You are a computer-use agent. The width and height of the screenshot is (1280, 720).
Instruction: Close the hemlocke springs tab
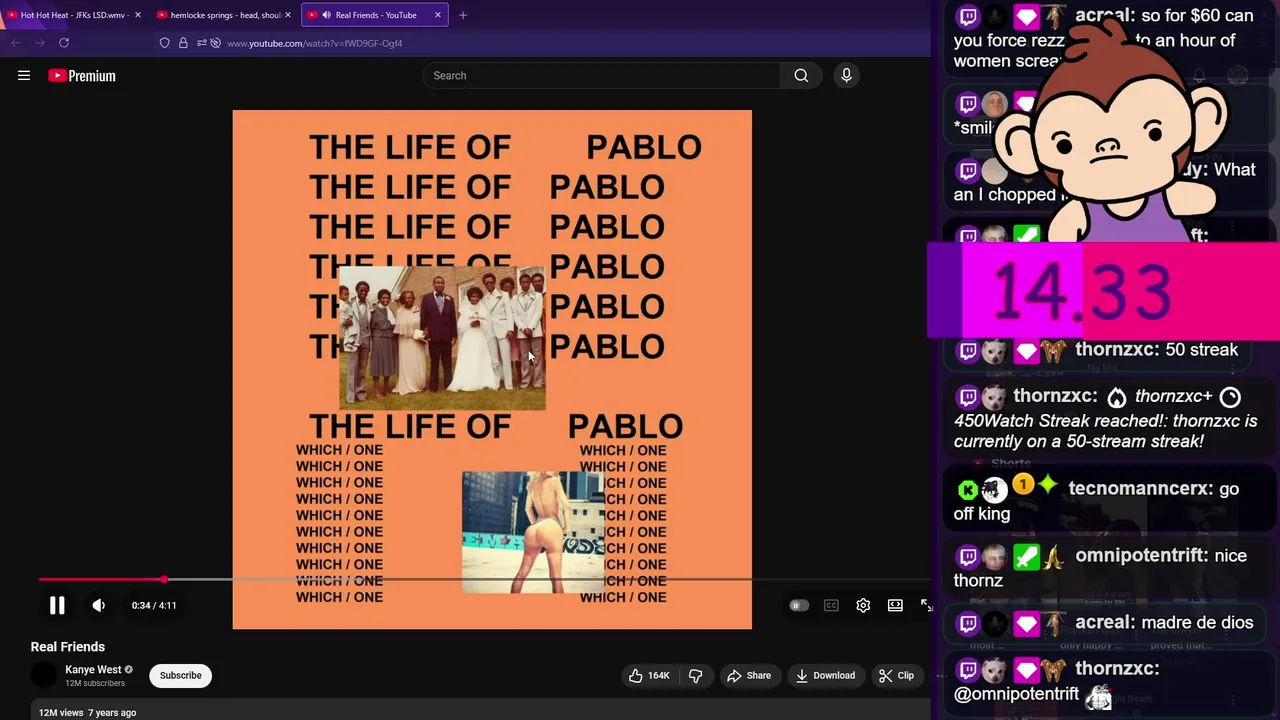[x=288, y=15]
